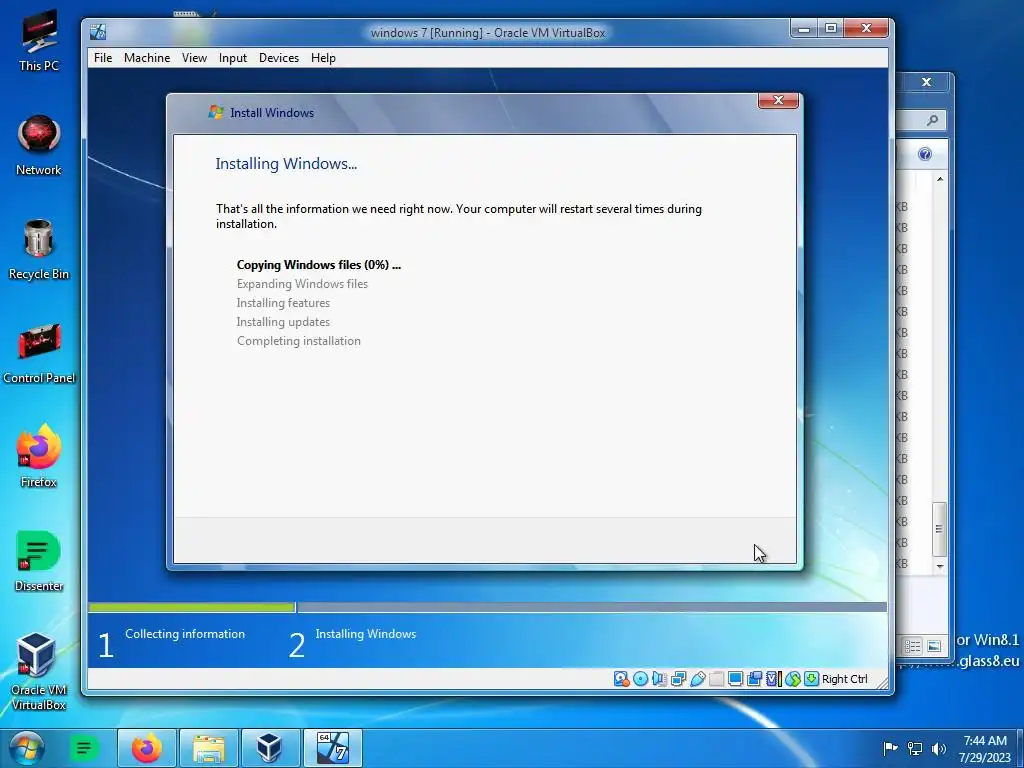Open the Dissenter desktop shortcut

click(x=39, y=562)
